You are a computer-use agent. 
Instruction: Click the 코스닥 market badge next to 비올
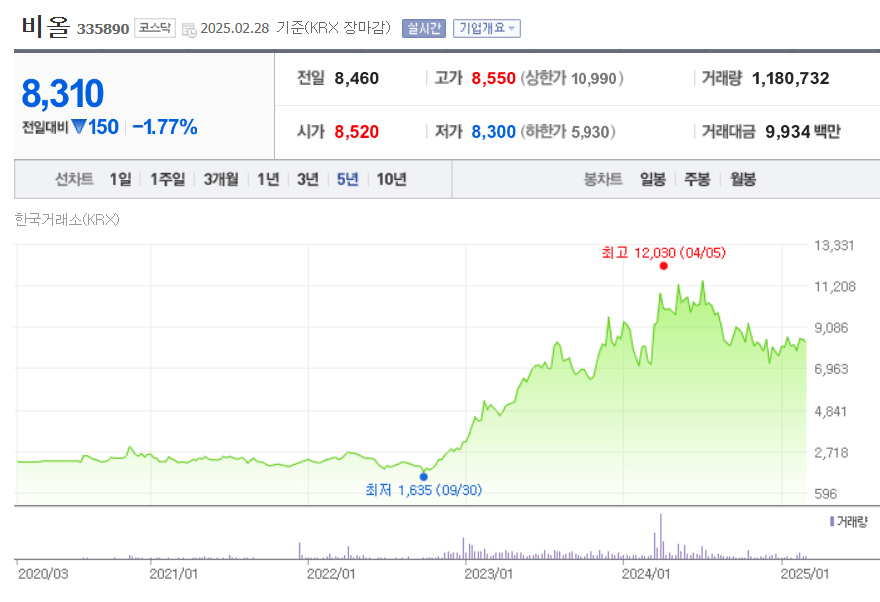pos(151,28)
